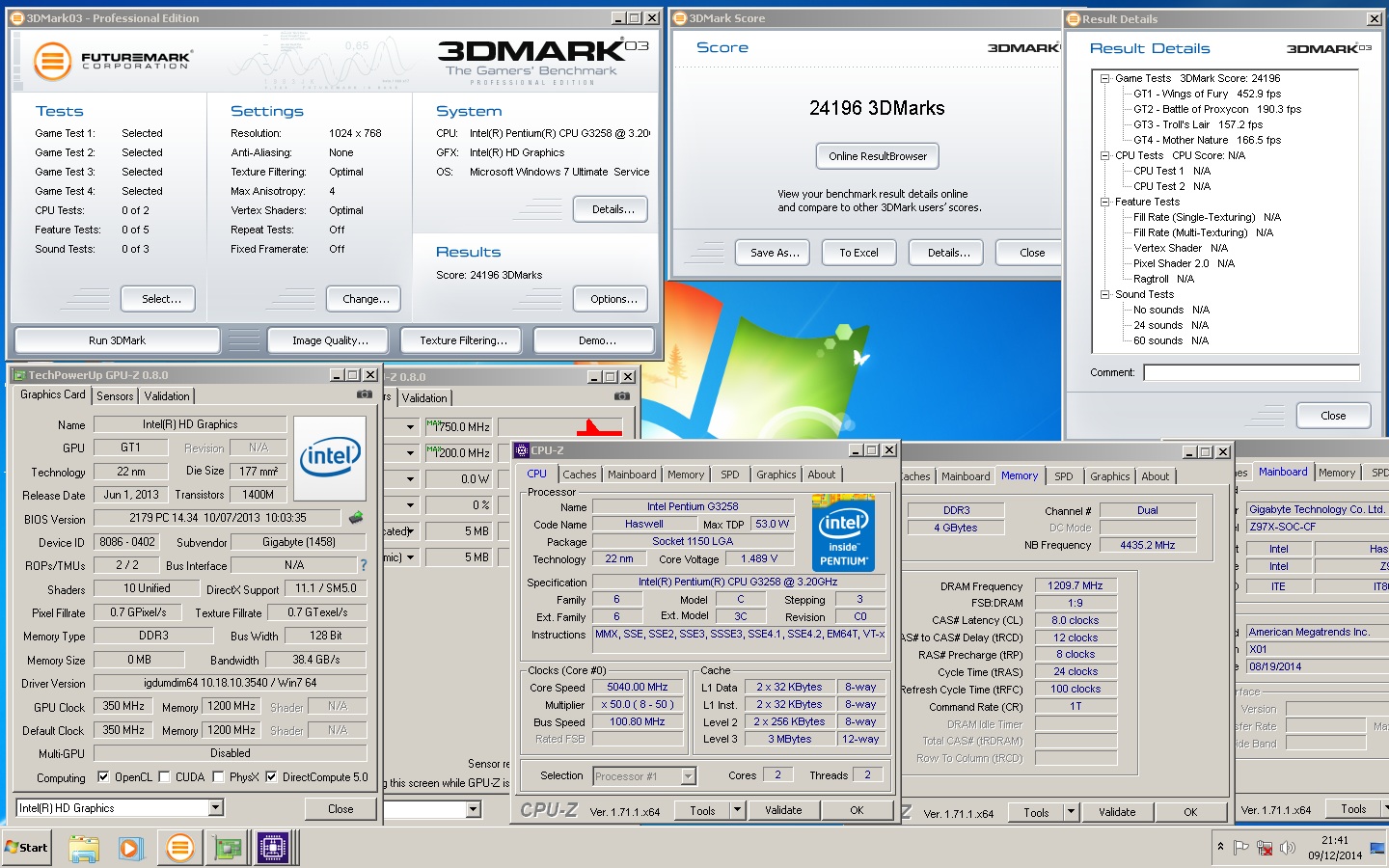The height and width of the screenshot is (868, 1389).
Task: Select GT4 - Mother Nature result row
Action: (1207, 140)
